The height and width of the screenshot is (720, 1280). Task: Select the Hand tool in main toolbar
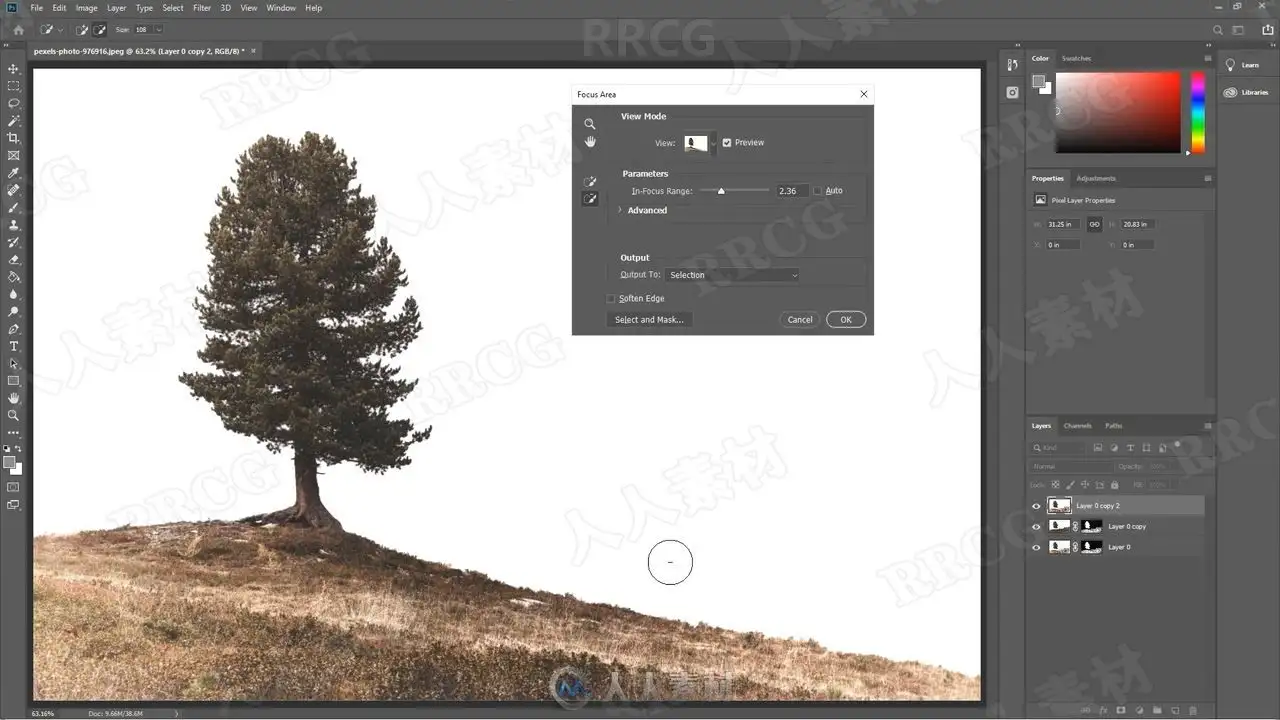pyautogui.click(x=13, y=398)
